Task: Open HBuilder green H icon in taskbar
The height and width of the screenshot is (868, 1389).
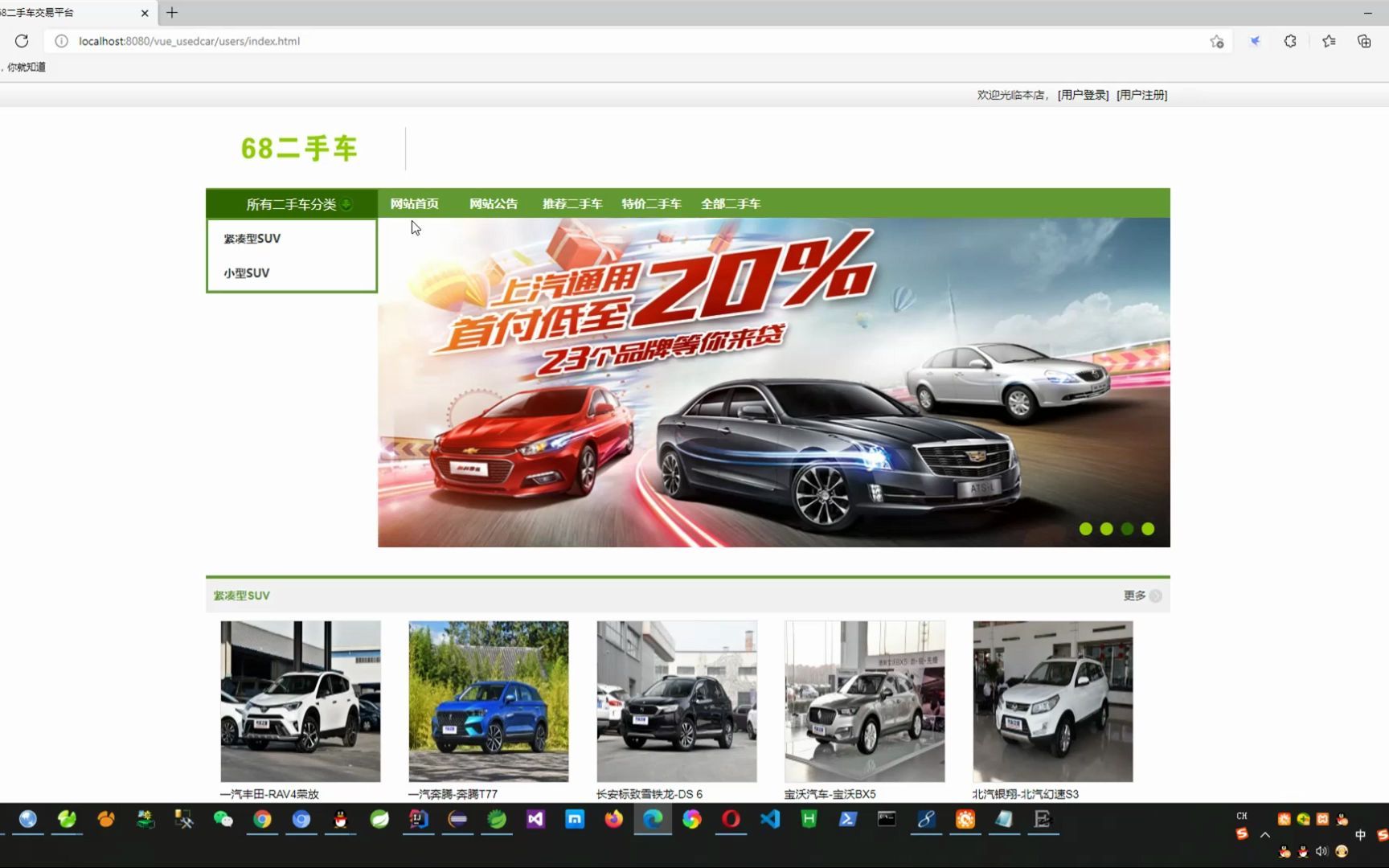Action: coord(809,819)
